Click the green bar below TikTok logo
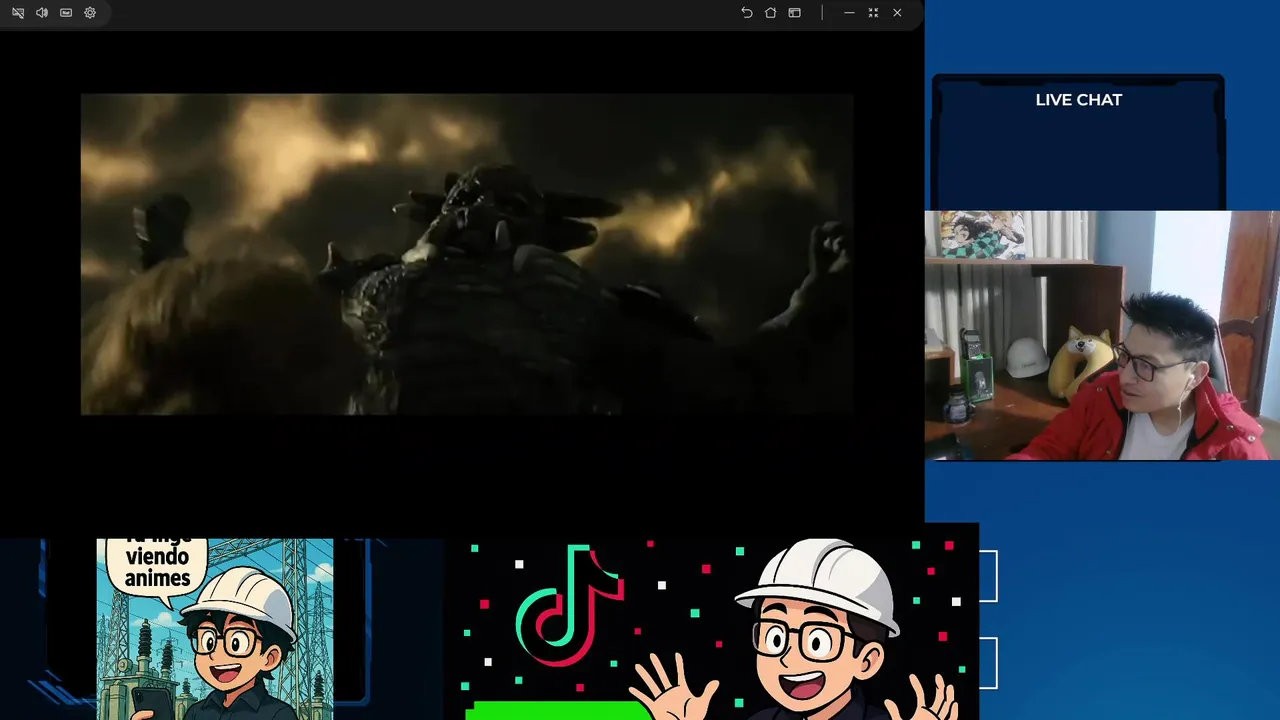The width and height of the screenshot is (1280, 720). coord(558,710)
